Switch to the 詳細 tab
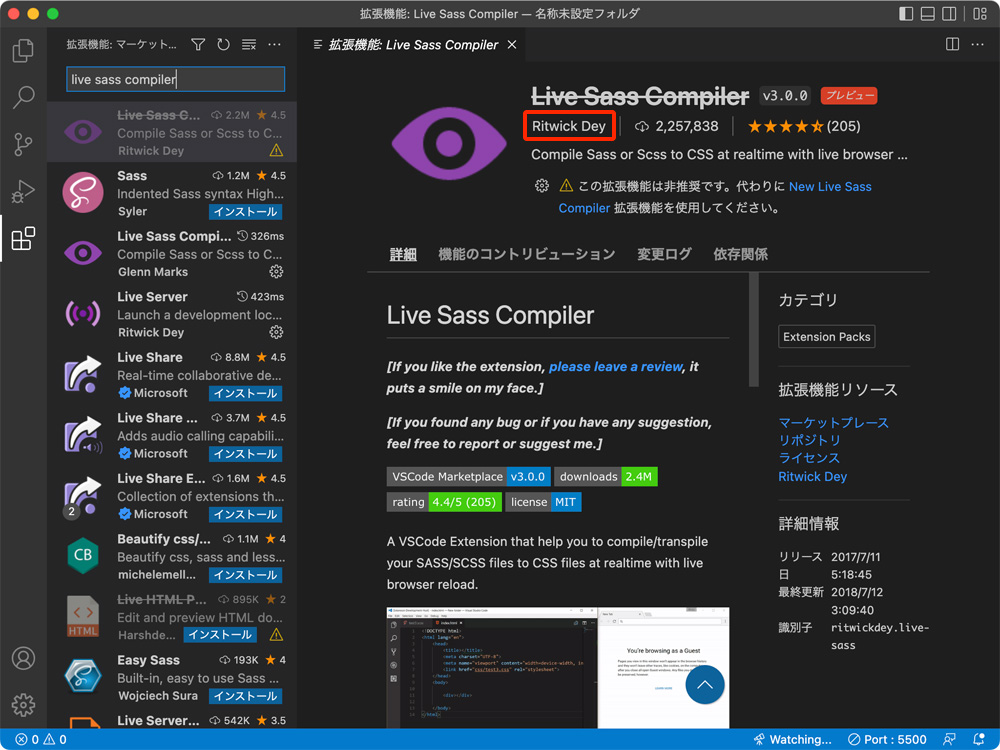Image resolution: width=1000 pixels, height=750 pixels. [403, 254]
